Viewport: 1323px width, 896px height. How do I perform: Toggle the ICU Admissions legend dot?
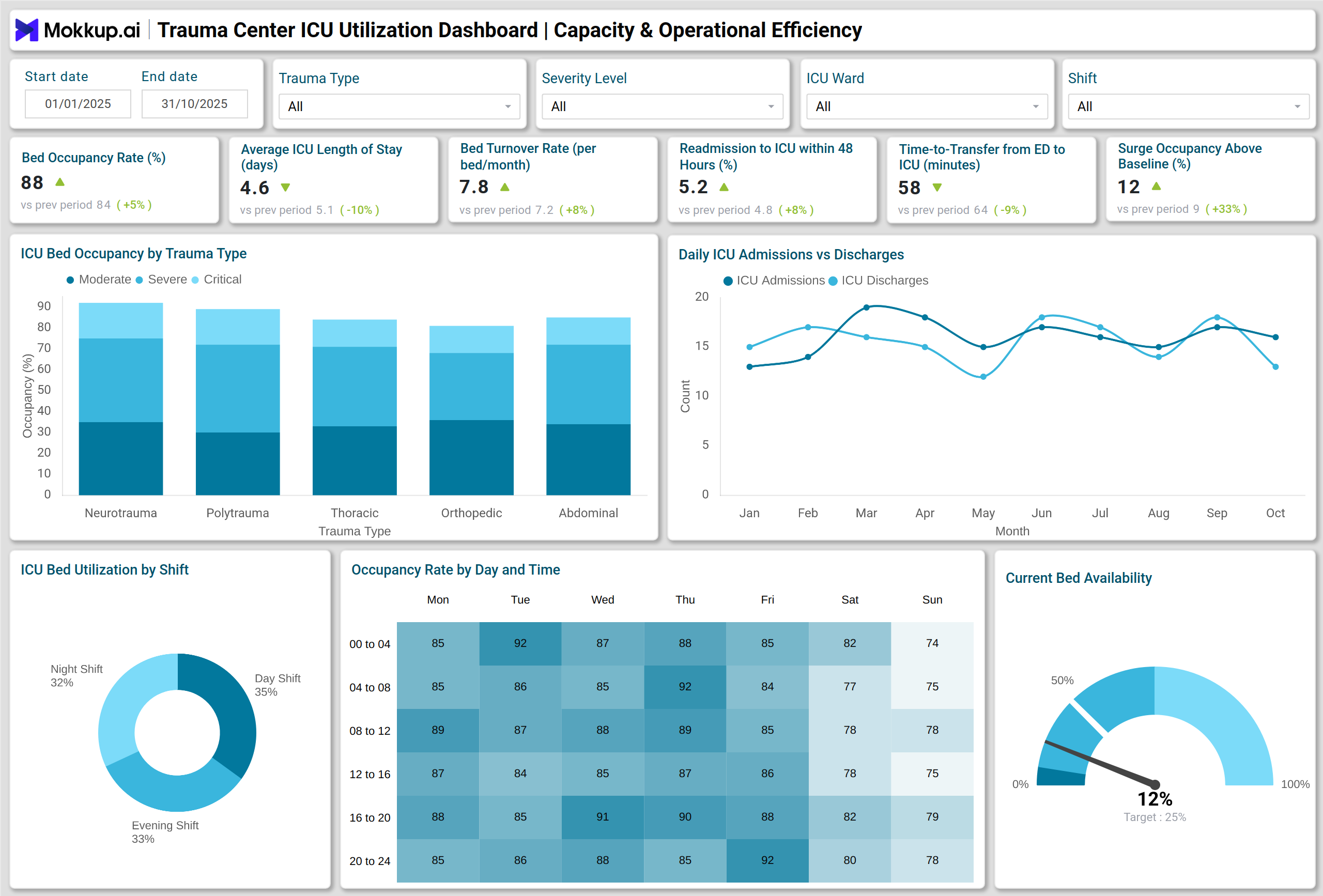[728, 281]
